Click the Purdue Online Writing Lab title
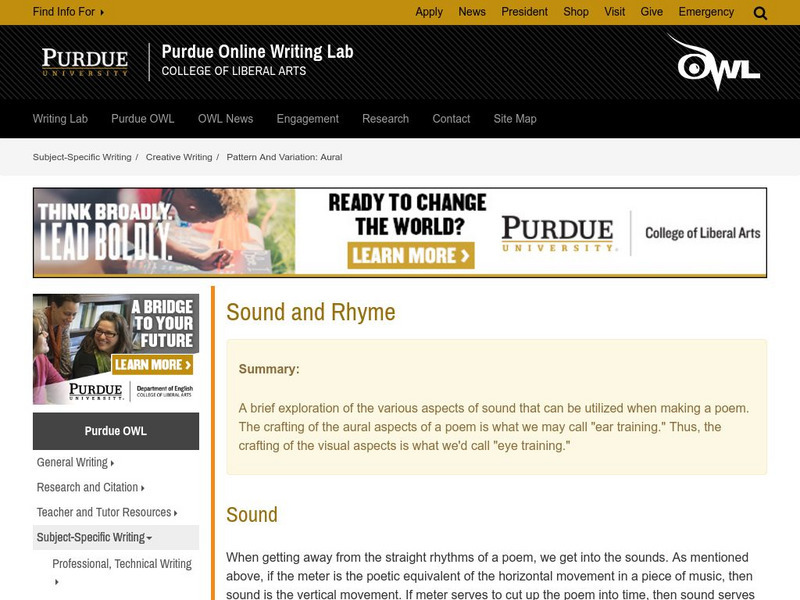800x600 pixels. coord(258,52)
